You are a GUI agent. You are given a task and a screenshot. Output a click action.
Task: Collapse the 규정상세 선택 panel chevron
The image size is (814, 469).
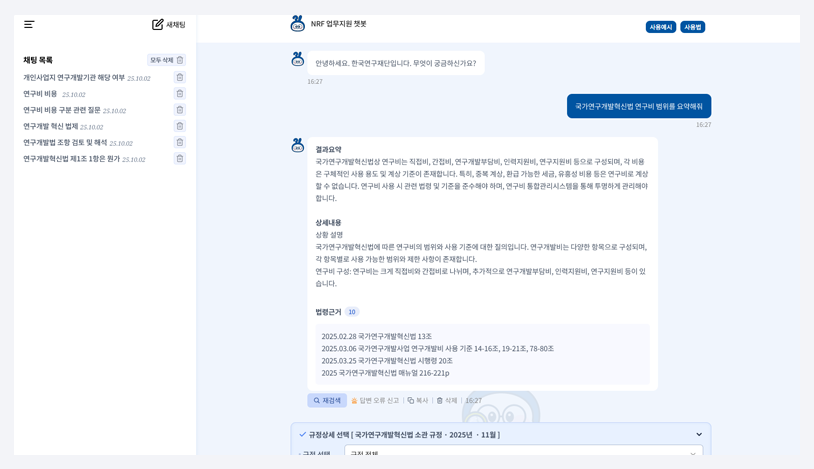[699, 434]
